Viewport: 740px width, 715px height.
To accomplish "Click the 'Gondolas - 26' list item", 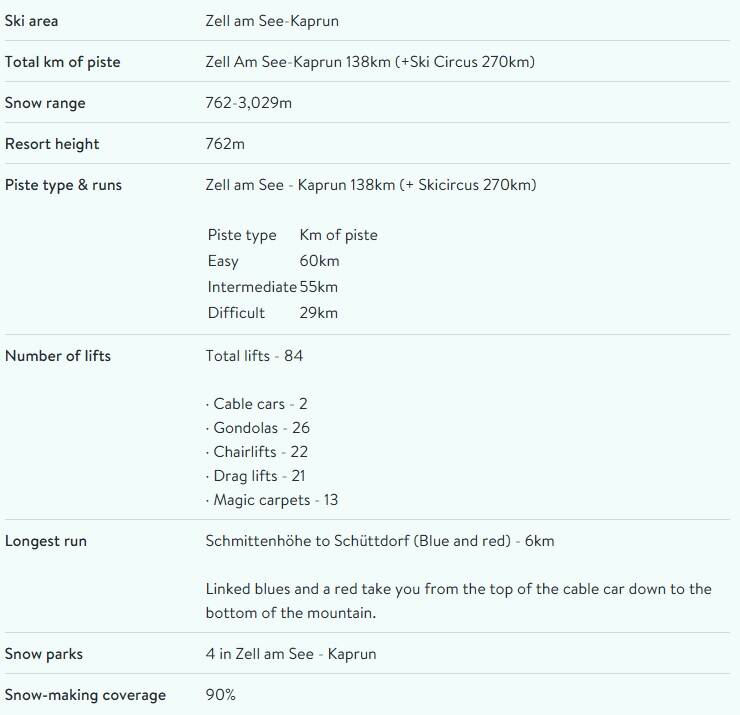I will [258, 428].
